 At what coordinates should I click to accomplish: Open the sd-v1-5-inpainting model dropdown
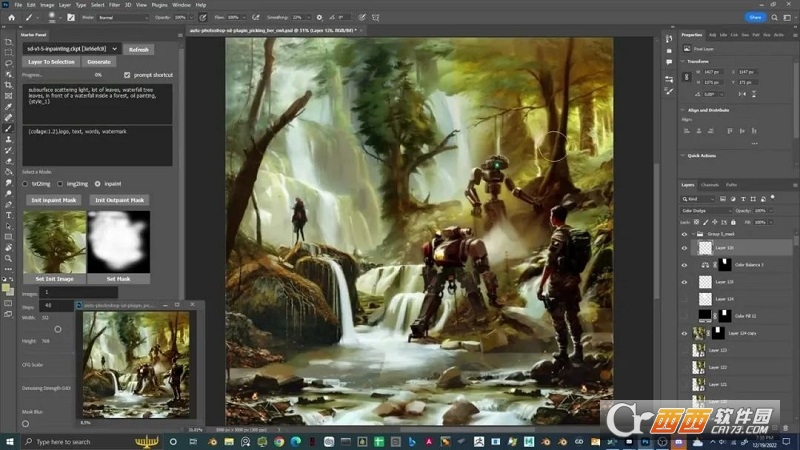tap(71, 49)
